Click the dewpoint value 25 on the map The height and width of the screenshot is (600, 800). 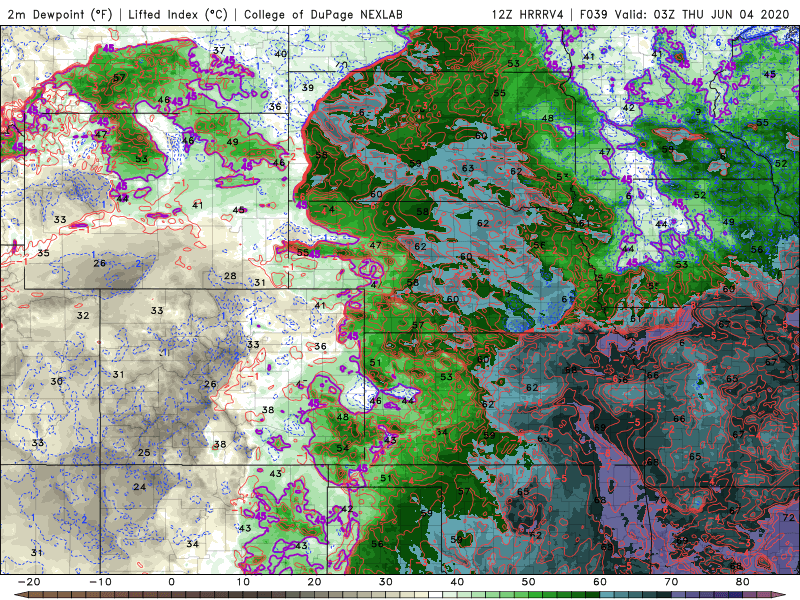144,453
